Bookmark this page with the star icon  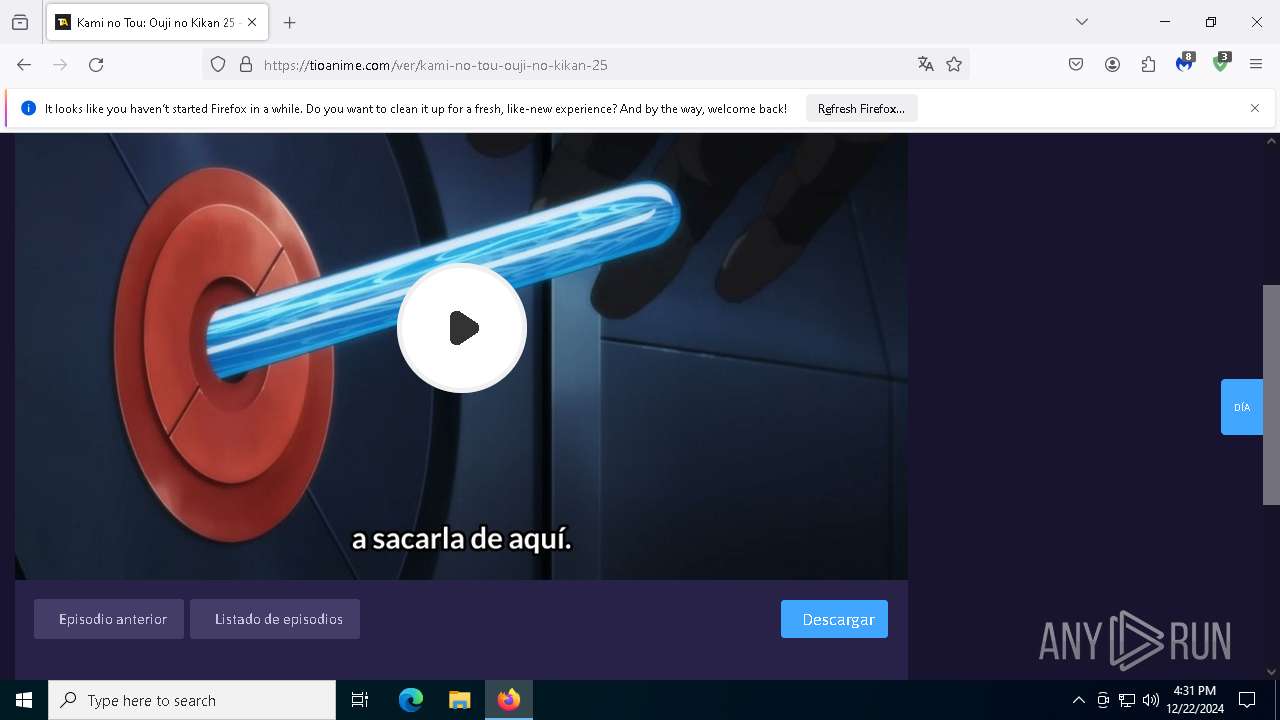954,65
